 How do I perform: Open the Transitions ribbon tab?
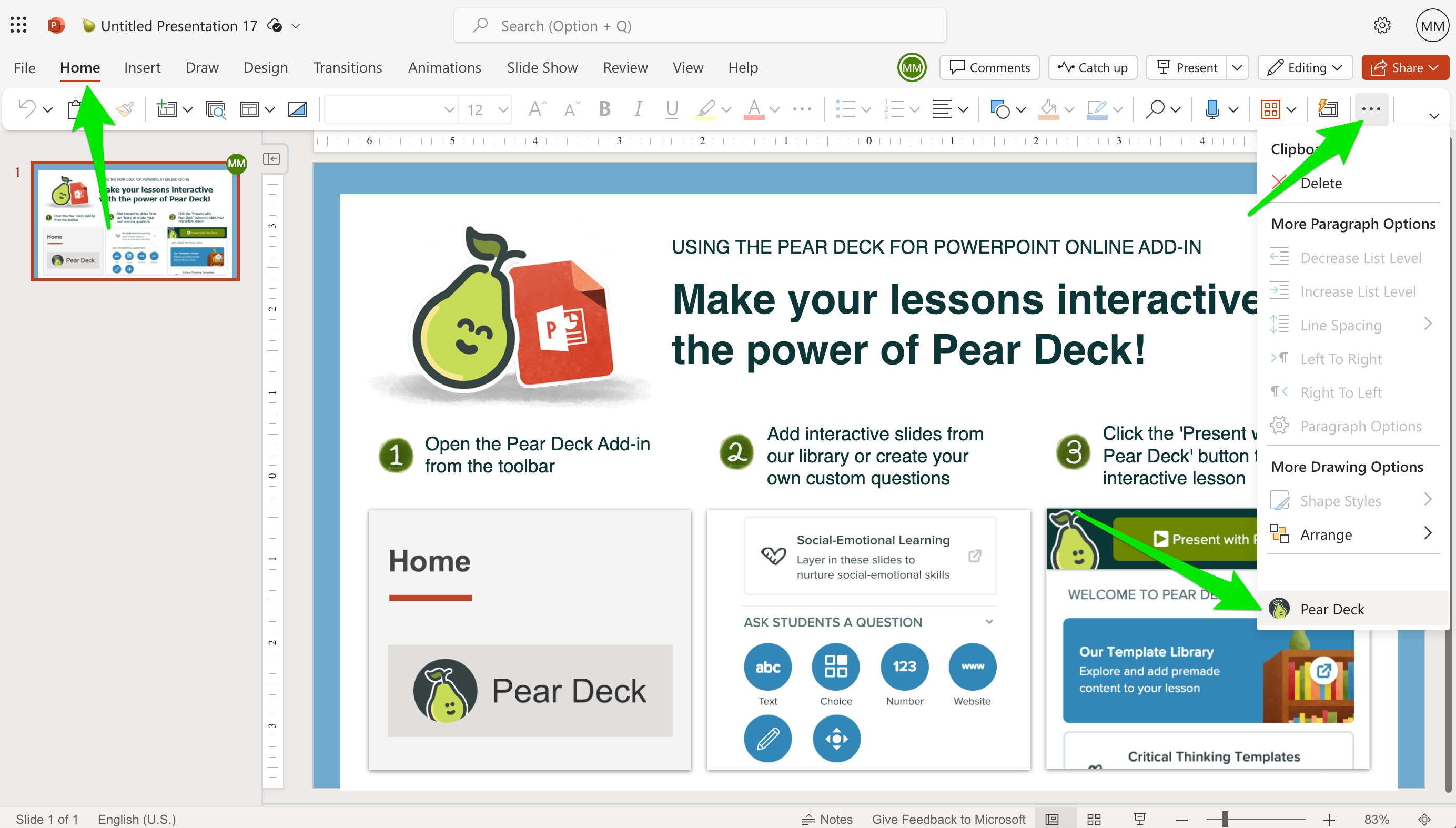coord(347,67)
